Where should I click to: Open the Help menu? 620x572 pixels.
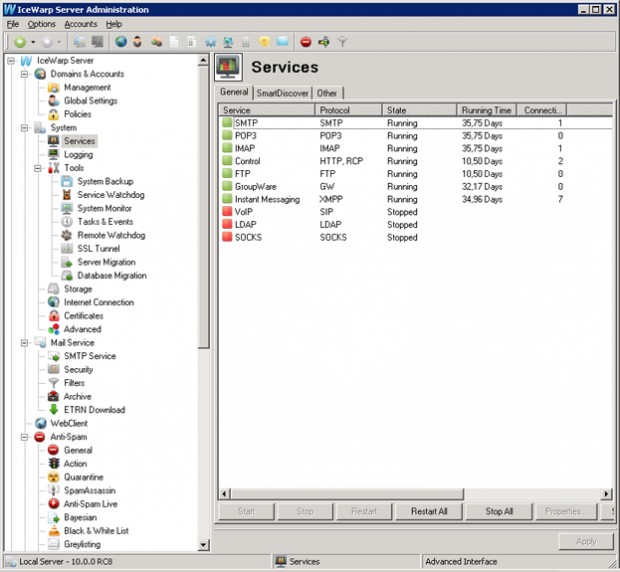click(x=114, y=24)
